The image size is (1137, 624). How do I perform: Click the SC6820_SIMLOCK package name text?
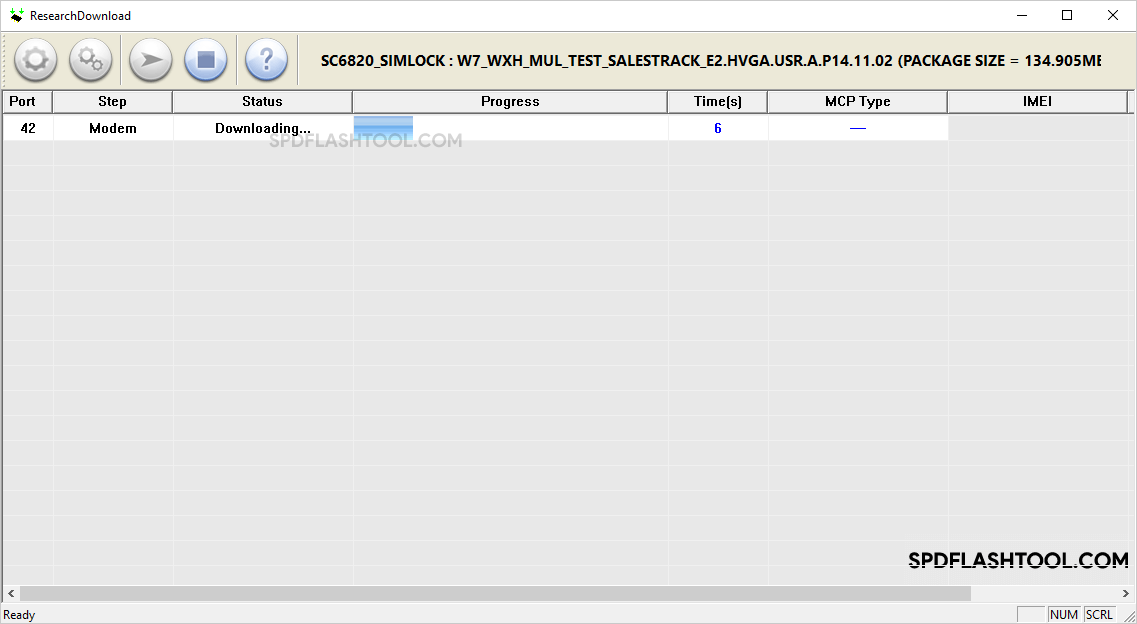coord(711,61)
